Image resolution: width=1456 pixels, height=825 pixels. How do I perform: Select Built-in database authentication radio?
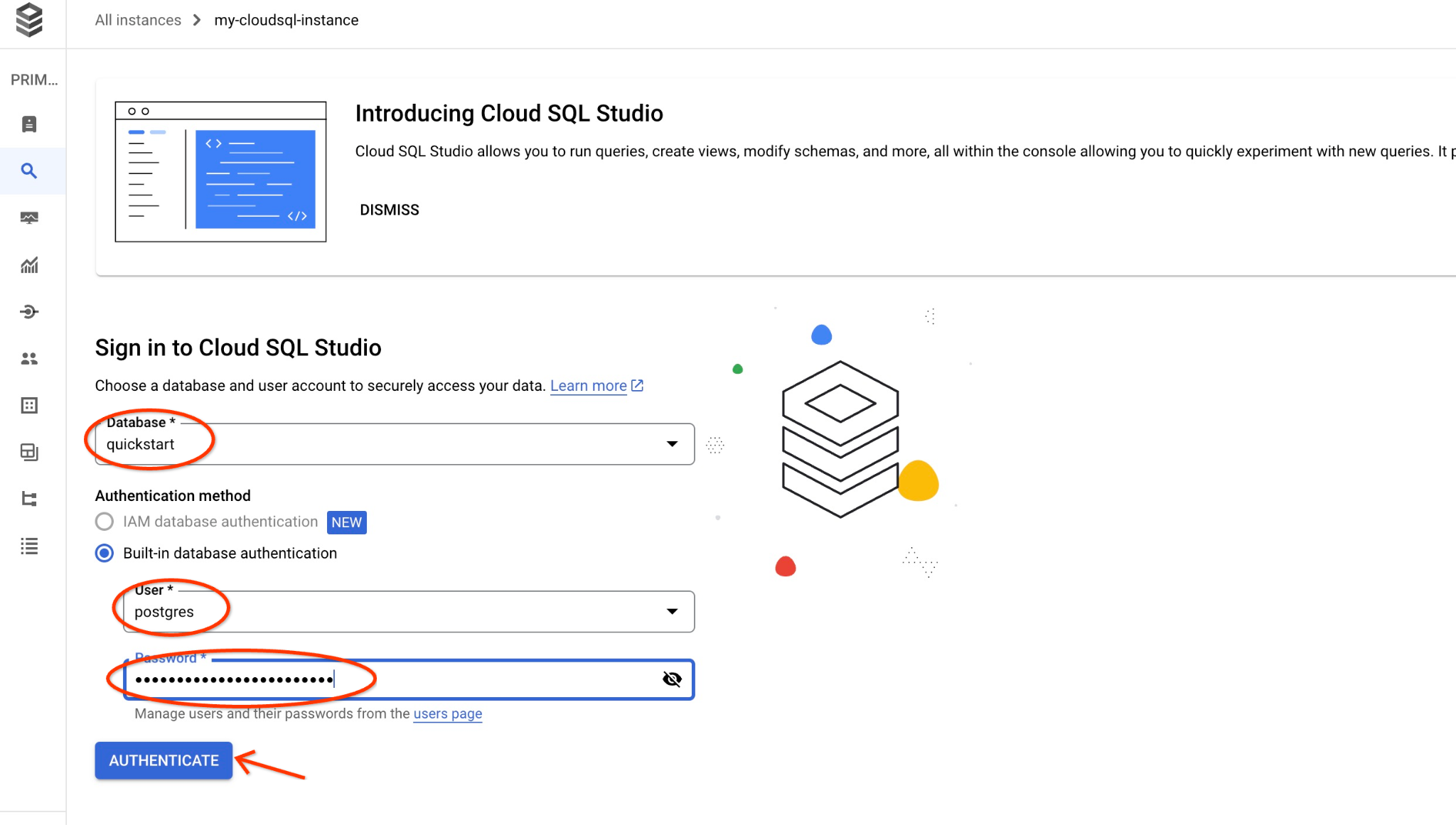tap(105, 553)
